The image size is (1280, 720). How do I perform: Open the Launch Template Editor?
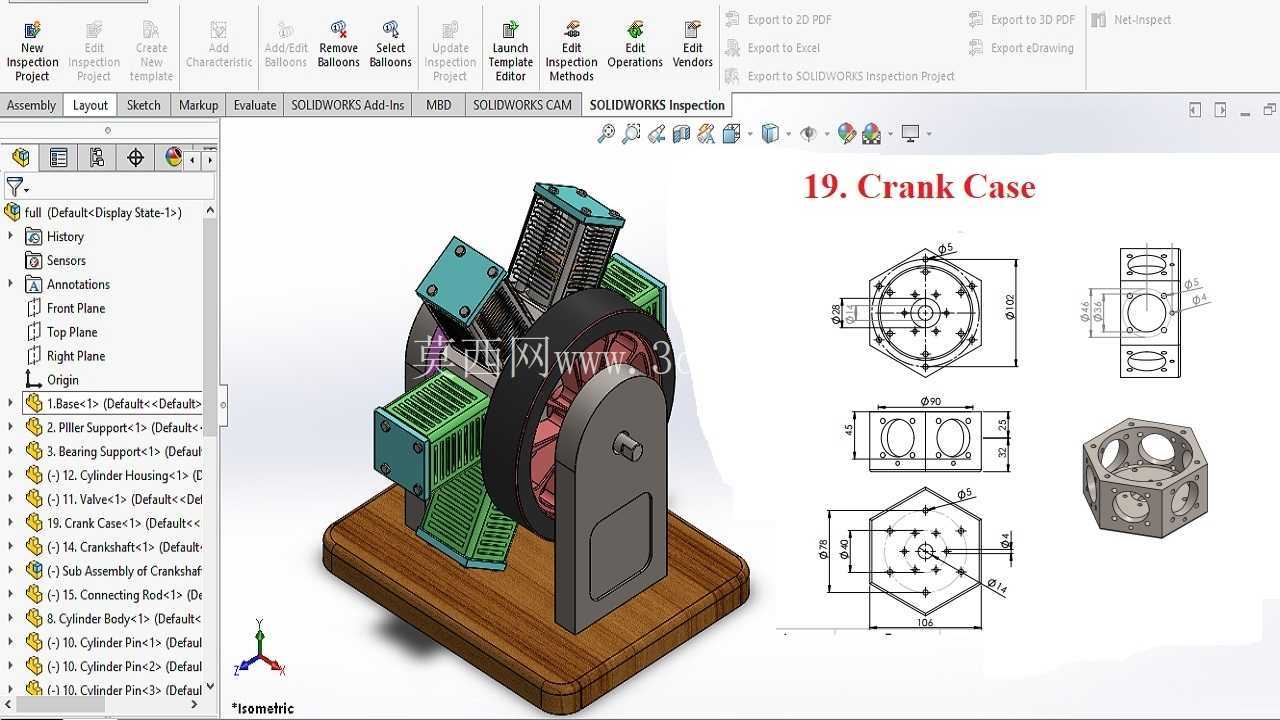point(510,50)
